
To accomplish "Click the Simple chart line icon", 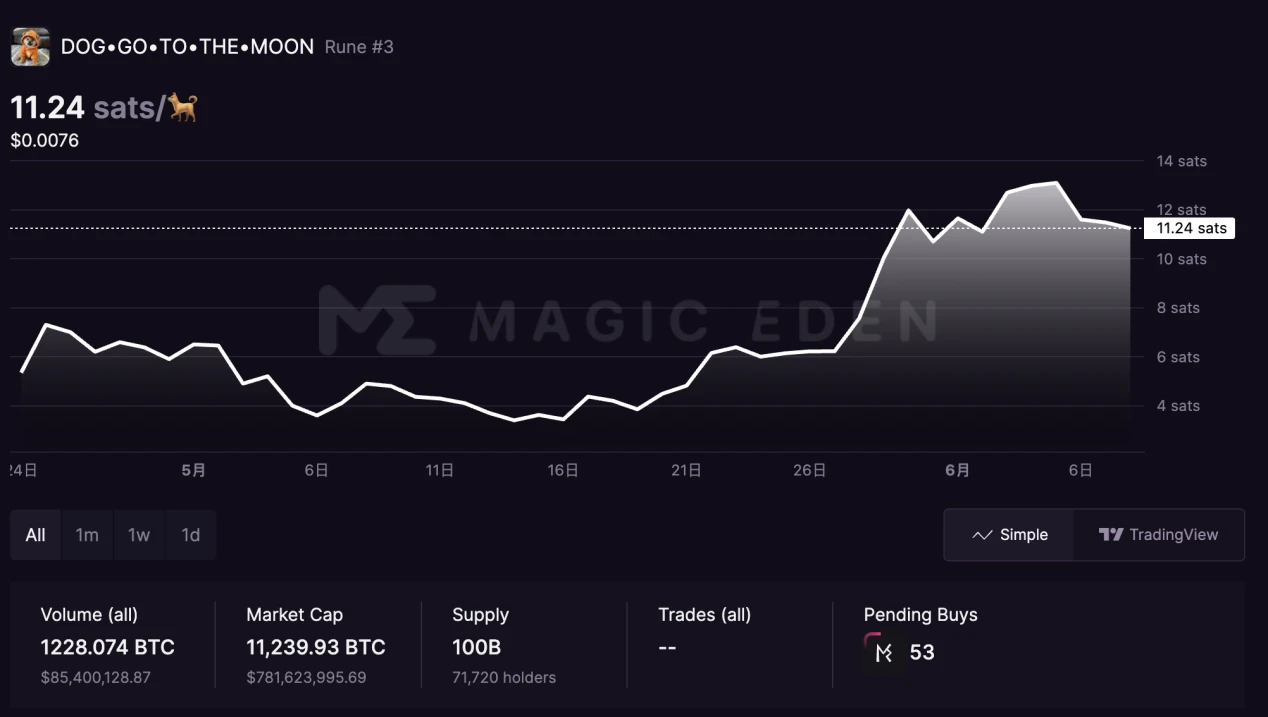I will [x=982, y=535].
